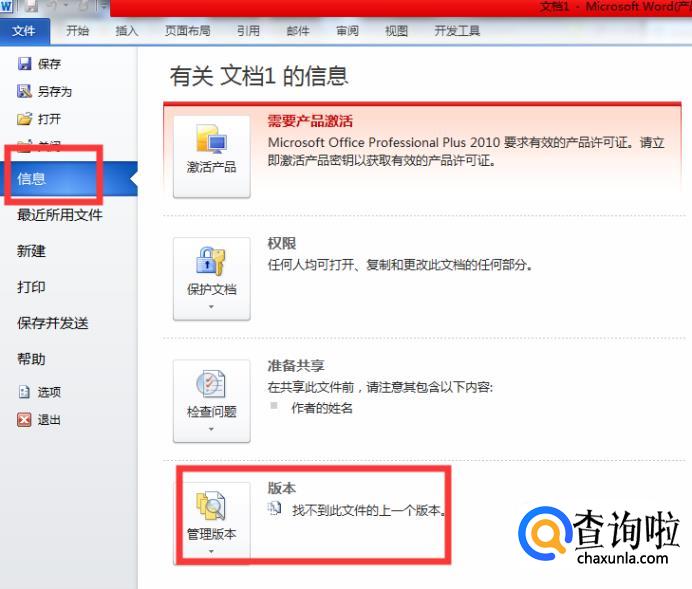This screenshot has width=692, height=589.
Task: Click the quick access toolbar save icon
Action: point(30,6)
